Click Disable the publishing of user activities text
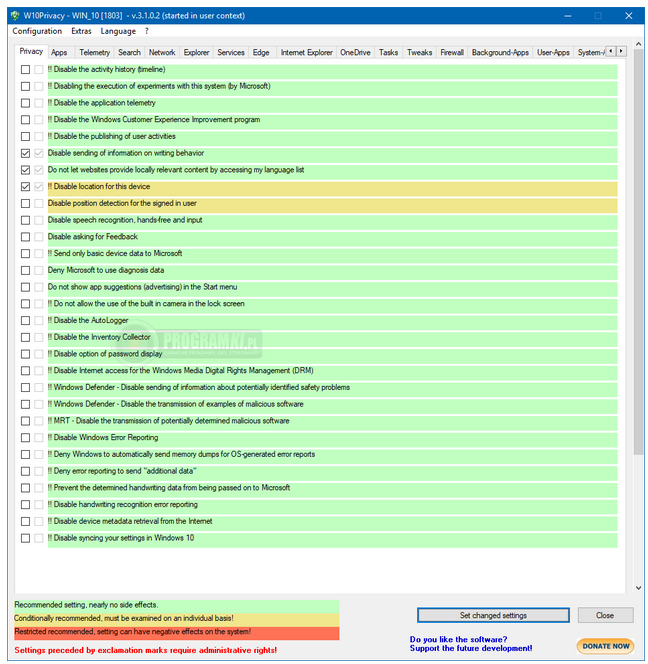 [112, 136]
